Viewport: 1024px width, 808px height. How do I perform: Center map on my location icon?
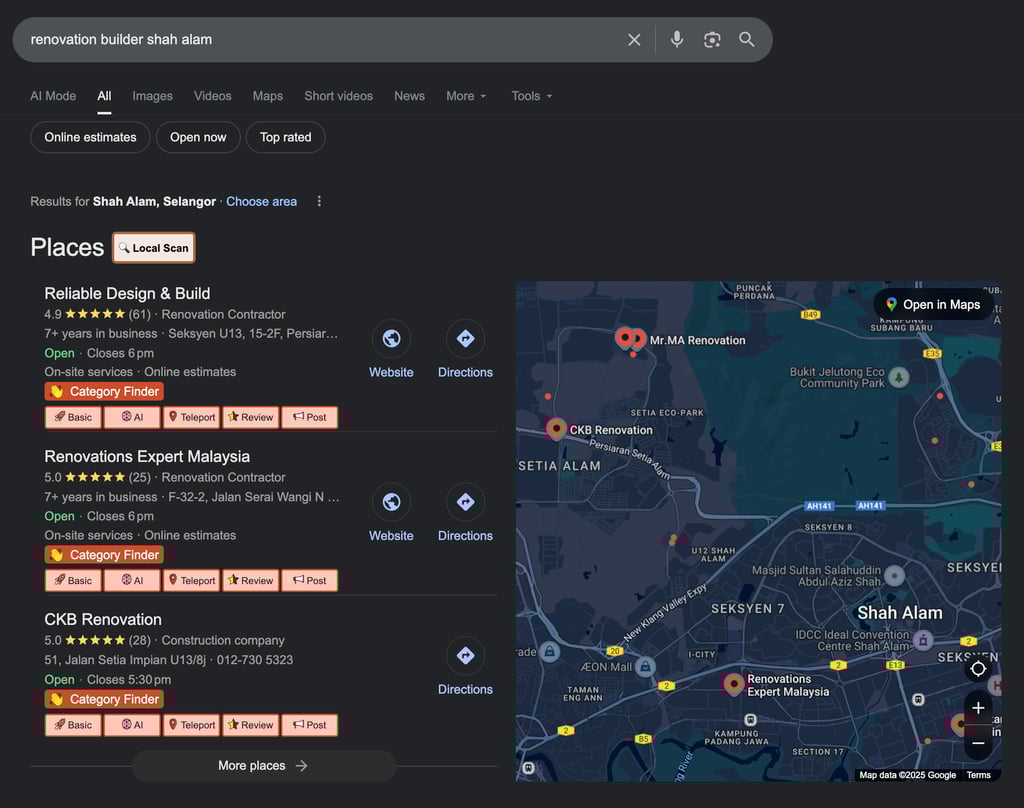[978, 668]
